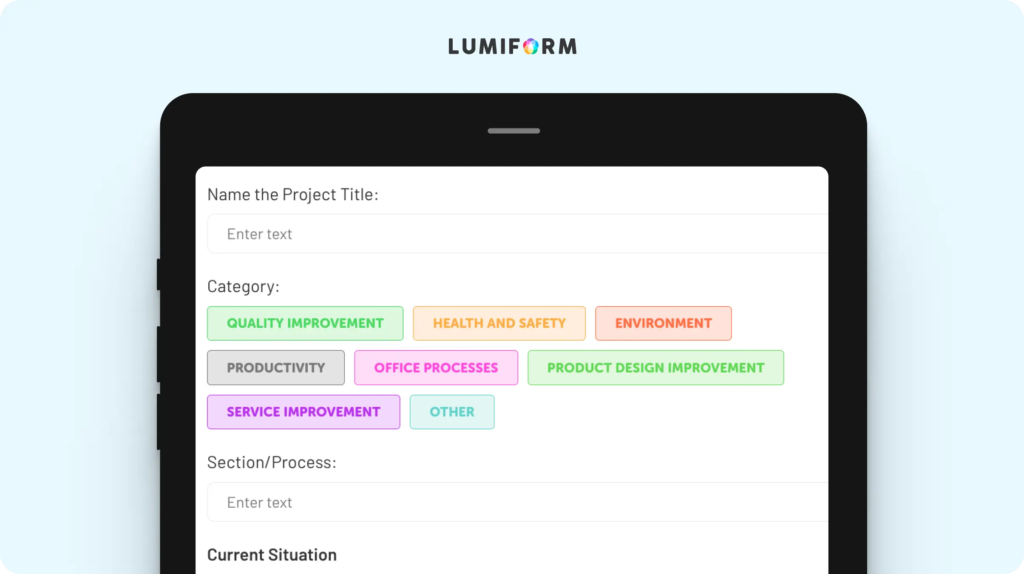Pick the Service Improvement category
The image size is (1024, 574).
pyautogui.click(x=303, y=412)
